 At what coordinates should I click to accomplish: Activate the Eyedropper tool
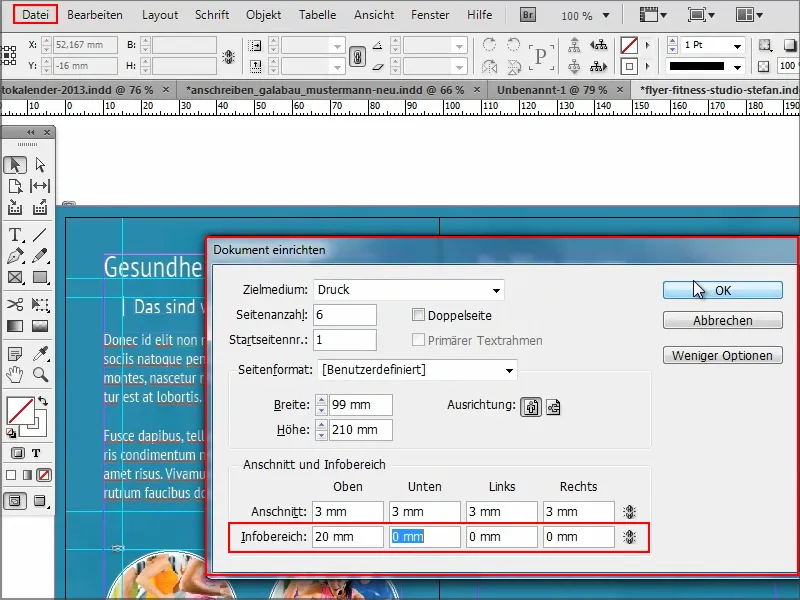point(40,353)
